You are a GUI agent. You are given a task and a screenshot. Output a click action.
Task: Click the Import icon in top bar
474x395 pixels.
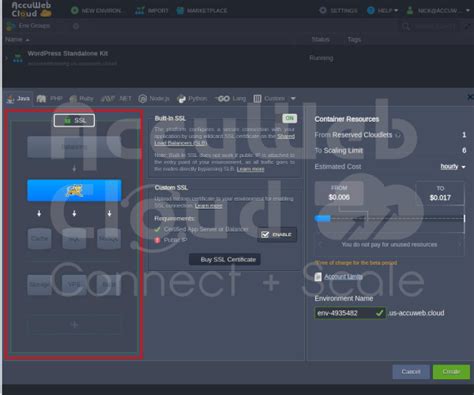point(140,10)
